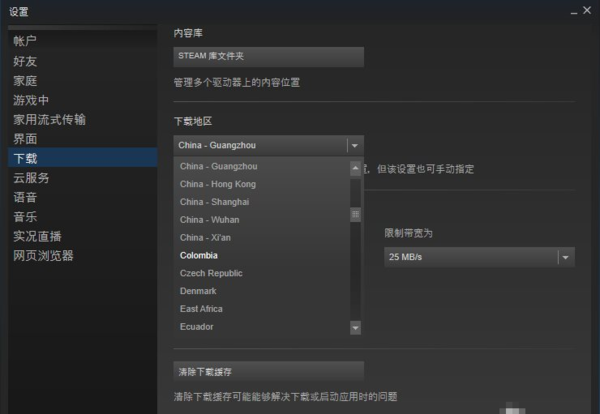The image size is (600, 414).
Task: Open the 网页浏览器 settings category
Action: point(82,256)
